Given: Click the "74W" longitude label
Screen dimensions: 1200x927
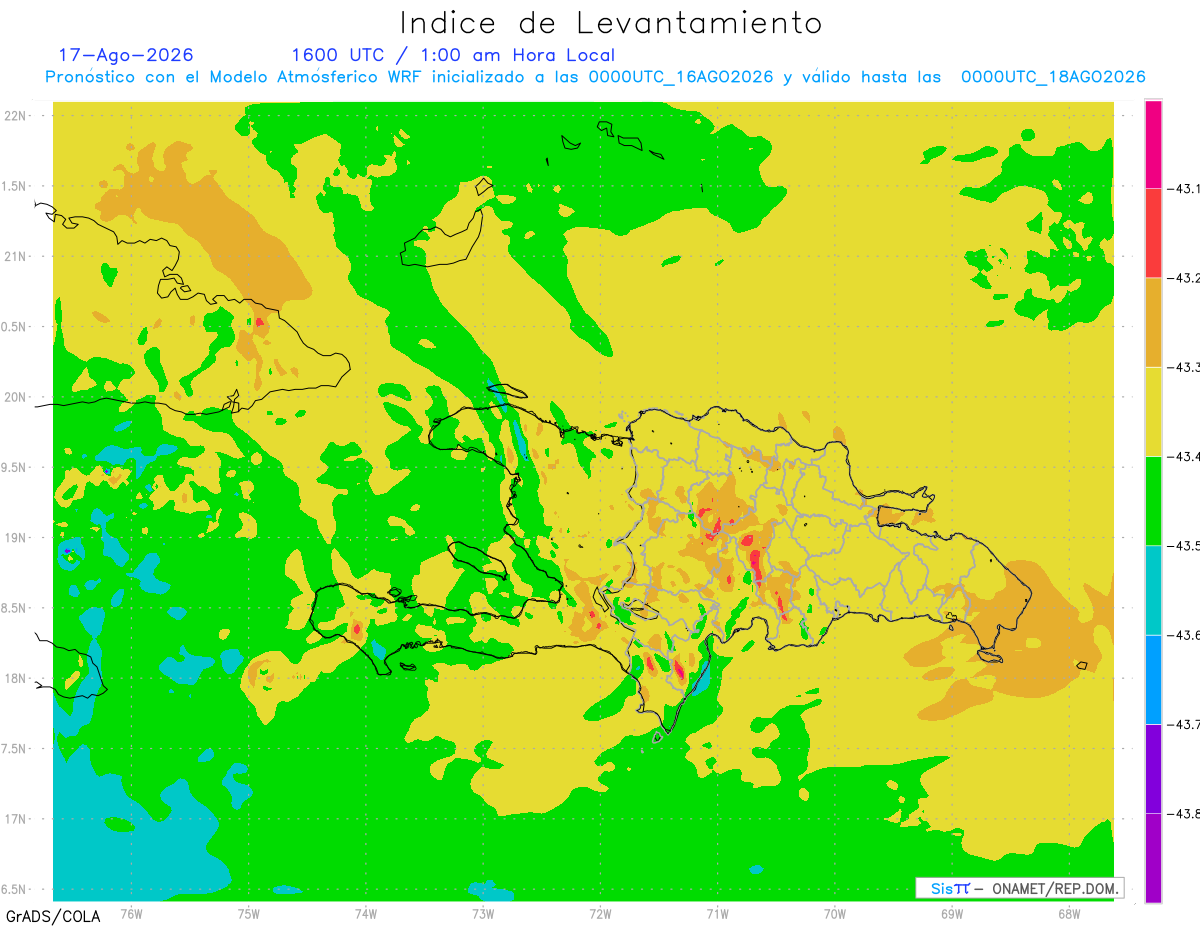Looking at the screenshot, I should click(366, 914).
